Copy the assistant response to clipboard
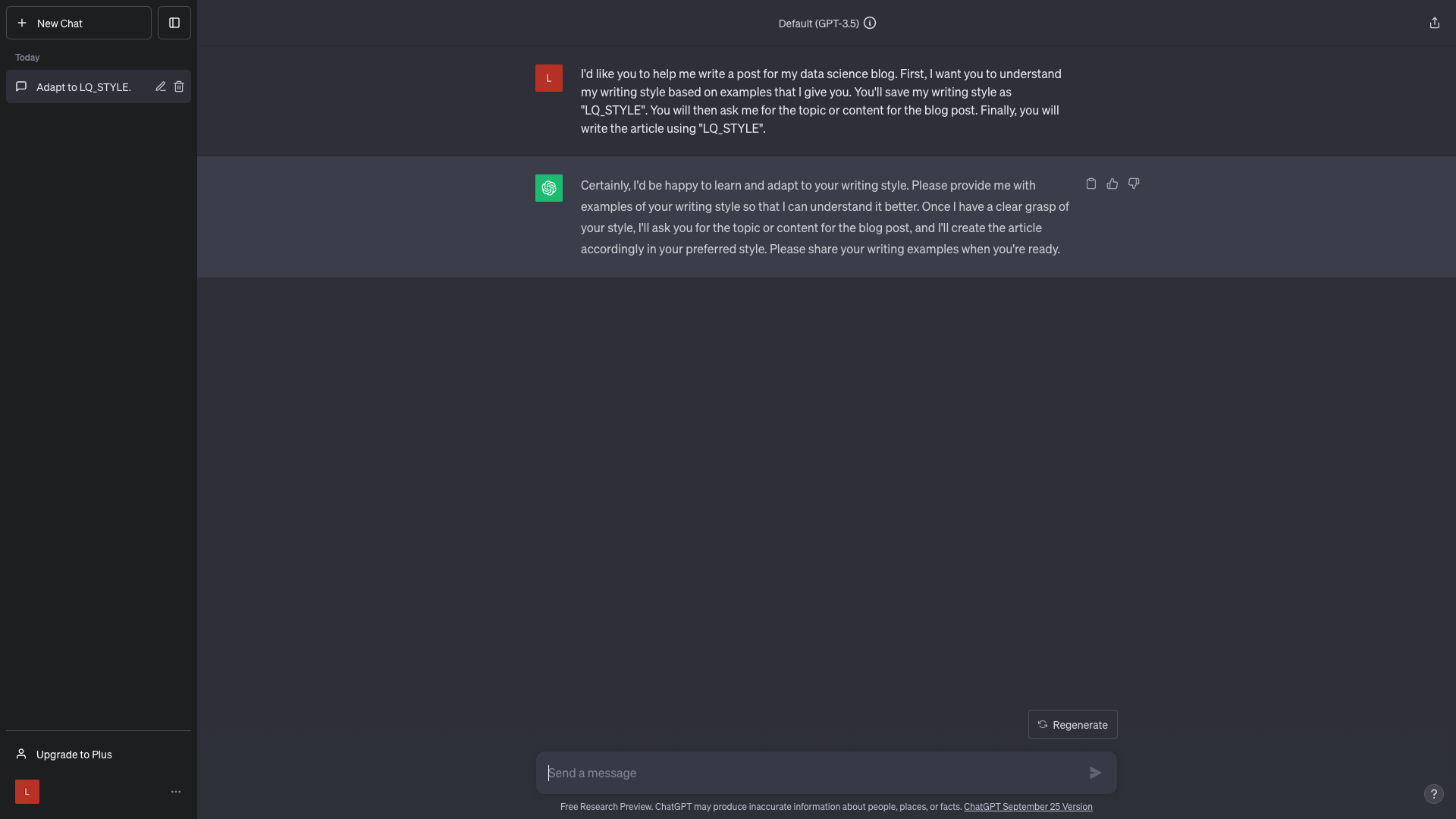The height and width of the screenshot is (819, 1456). [x=1090, y=184]
